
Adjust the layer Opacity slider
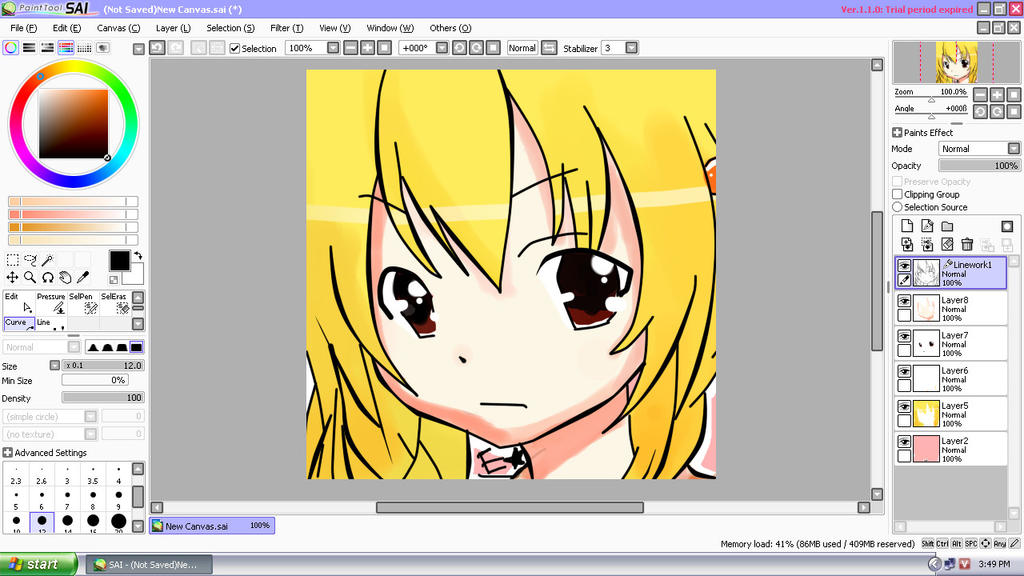point(979,166)
